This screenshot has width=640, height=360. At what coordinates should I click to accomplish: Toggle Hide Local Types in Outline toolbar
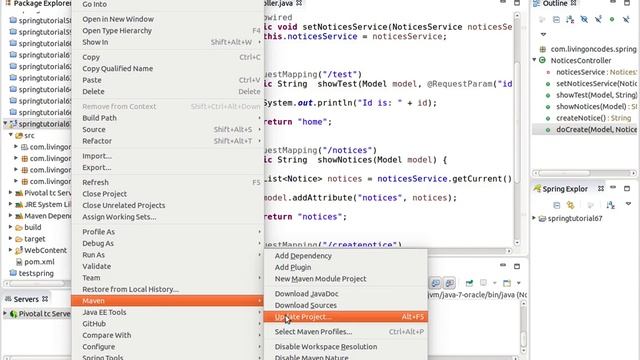pos(626,19)
